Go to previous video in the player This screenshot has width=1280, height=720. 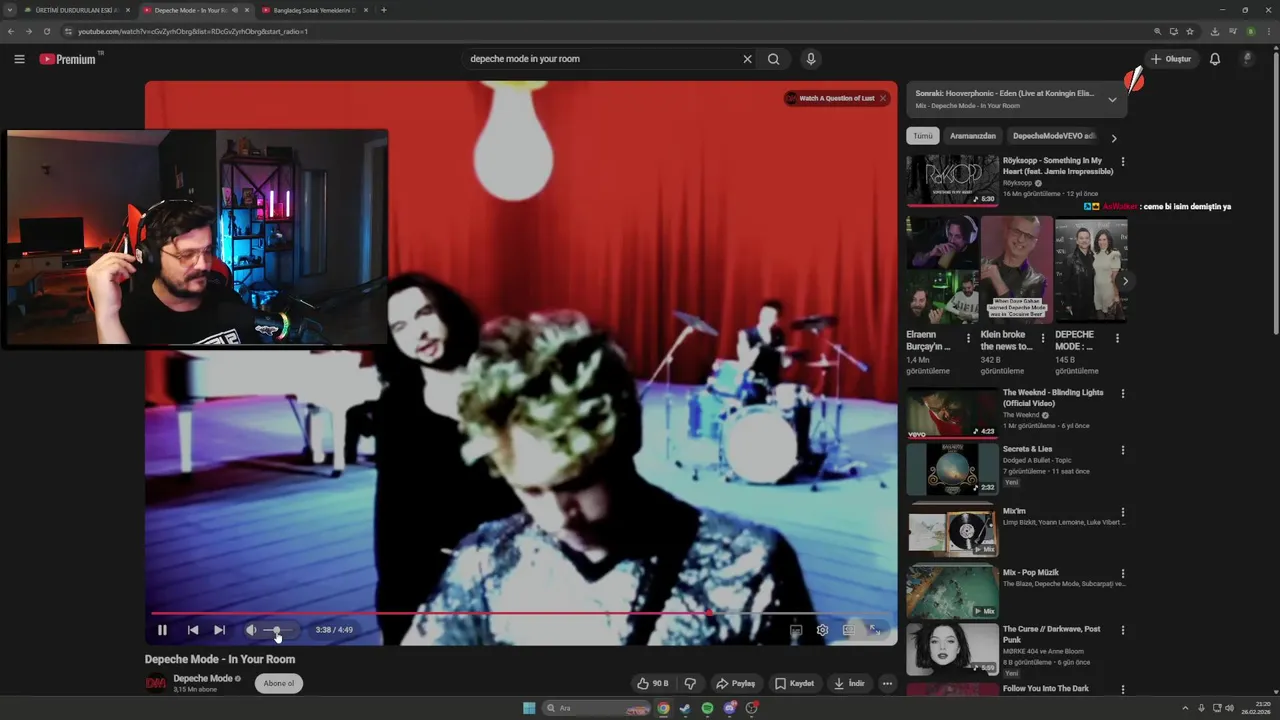pyautogui.click(x=193, y=630)
